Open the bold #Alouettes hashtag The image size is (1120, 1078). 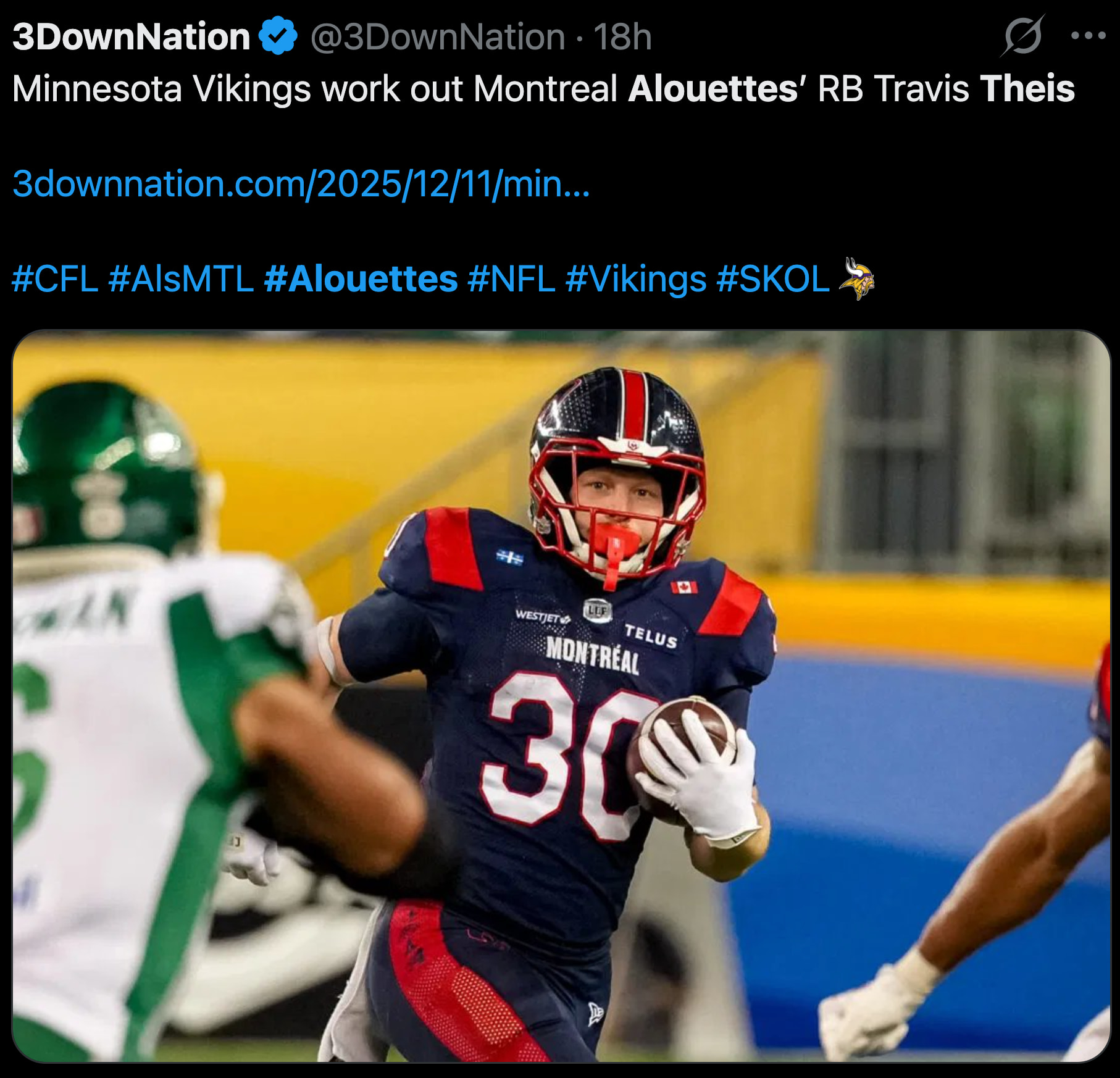[x=361, y=278]
